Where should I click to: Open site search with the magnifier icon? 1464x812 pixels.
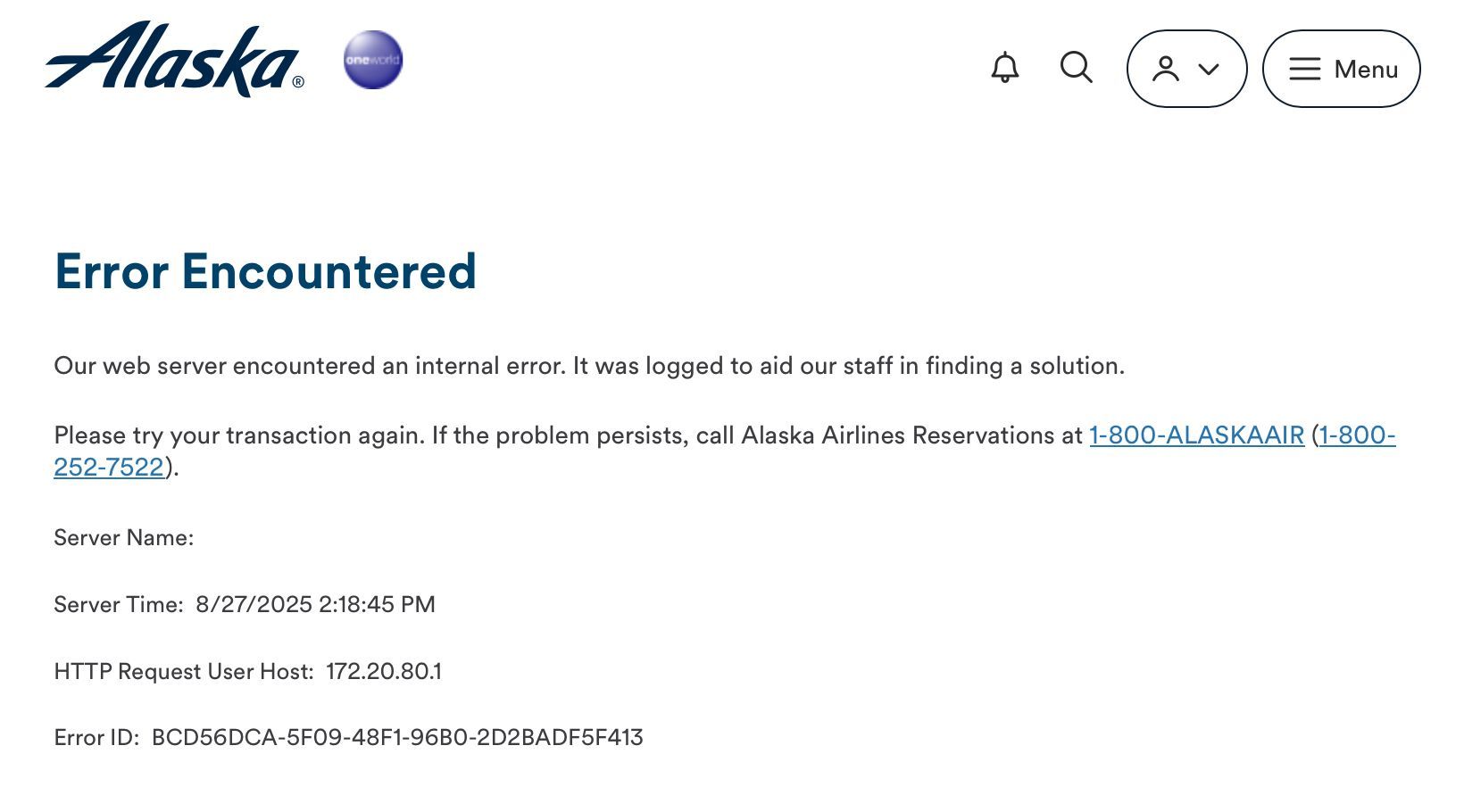point(1077,68)
